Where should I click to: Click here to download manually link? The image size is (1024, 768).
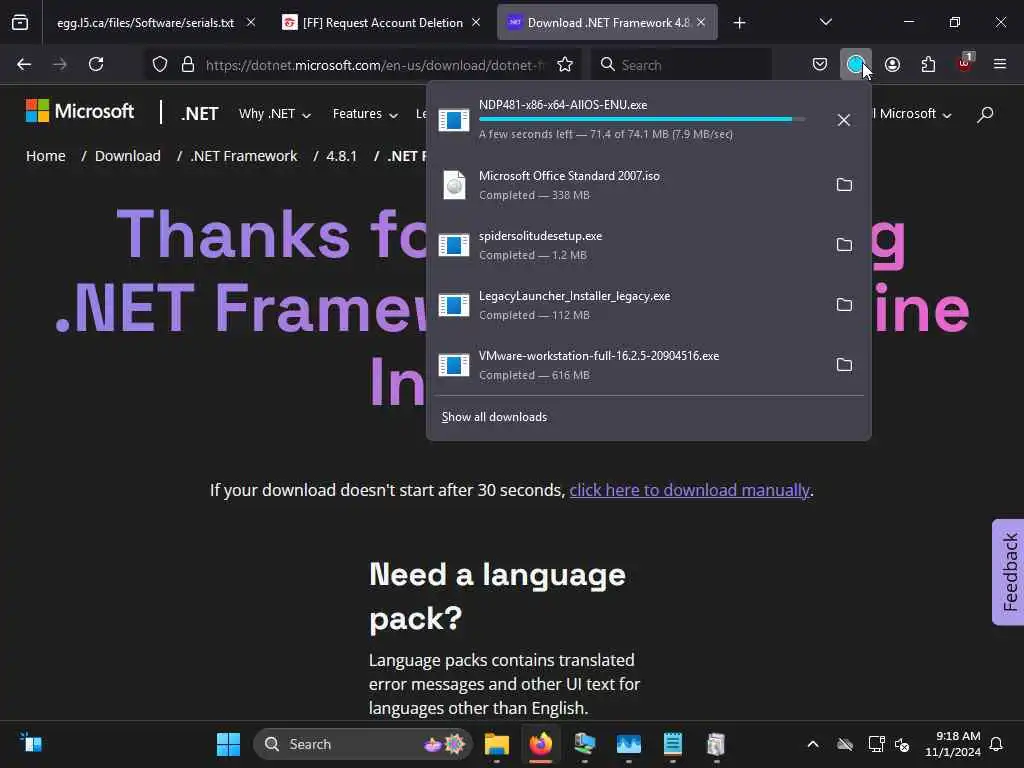click(690, 490)
